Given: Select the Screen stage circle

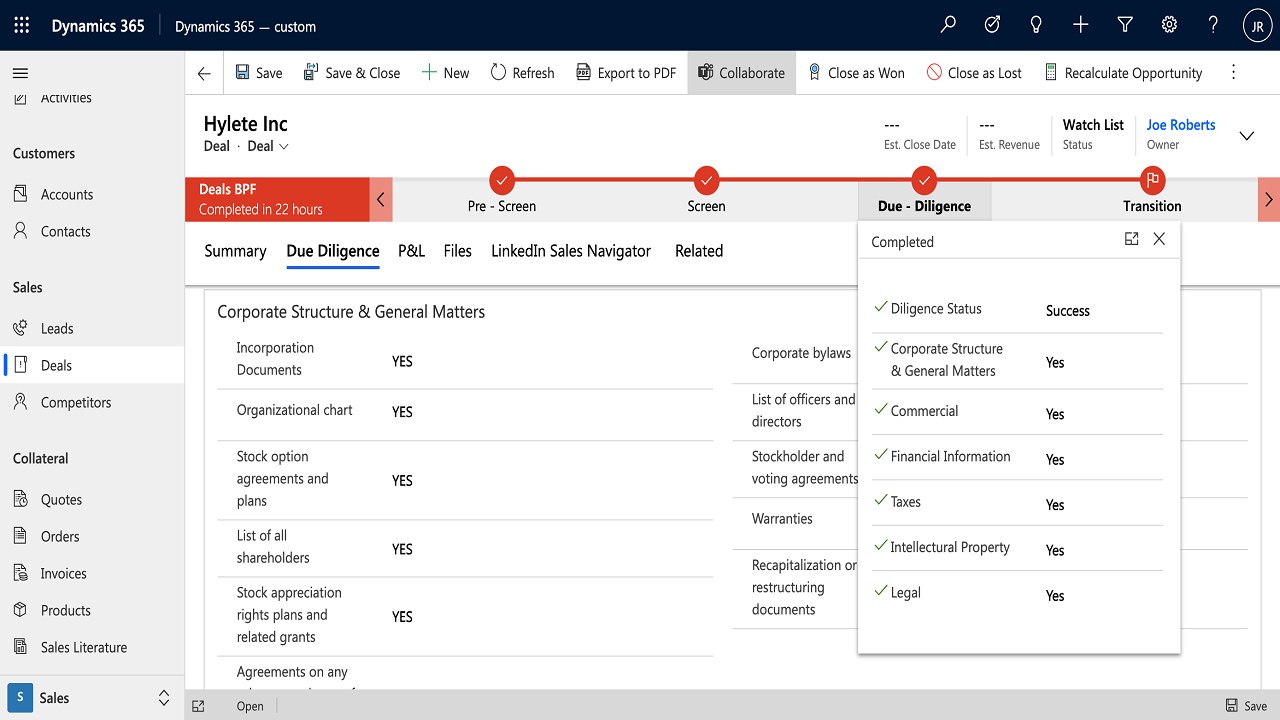Looking at the screenshot, I should (x=706, y=181).
